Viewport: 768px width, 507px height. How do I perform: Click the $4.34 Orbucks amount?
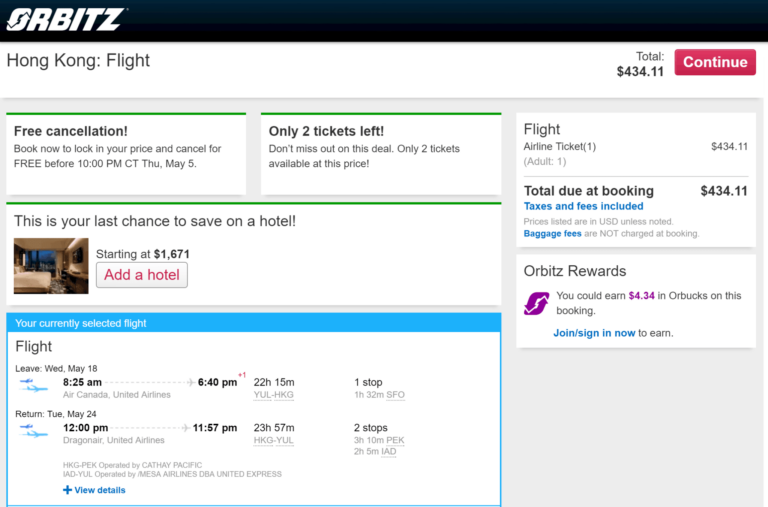pos(641,296)
